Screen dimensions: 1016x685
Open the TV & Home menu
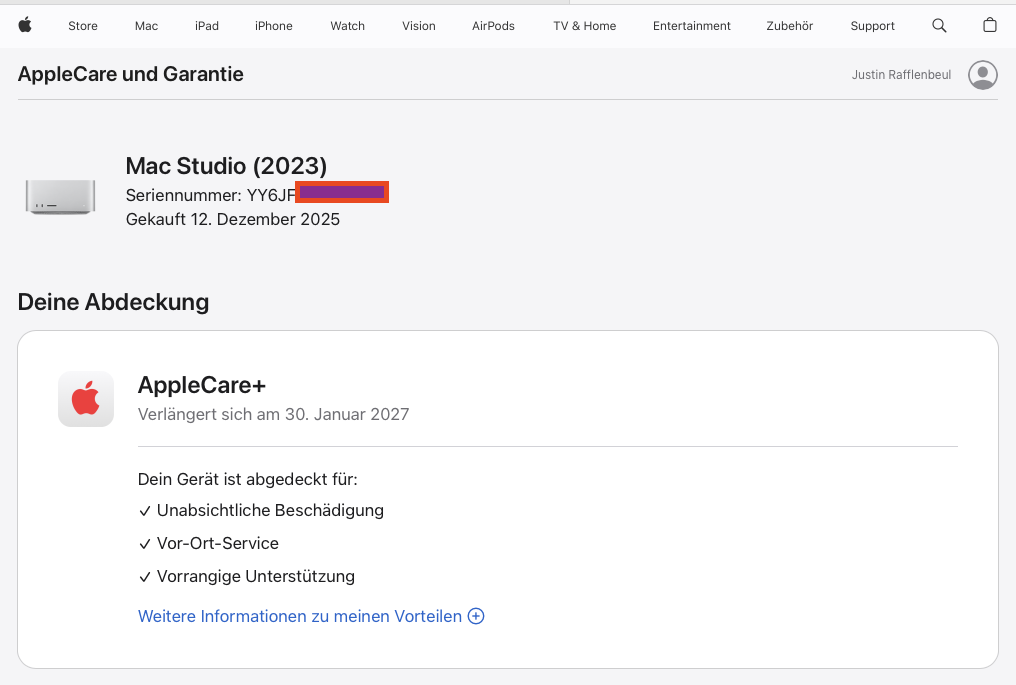[584, 26]
